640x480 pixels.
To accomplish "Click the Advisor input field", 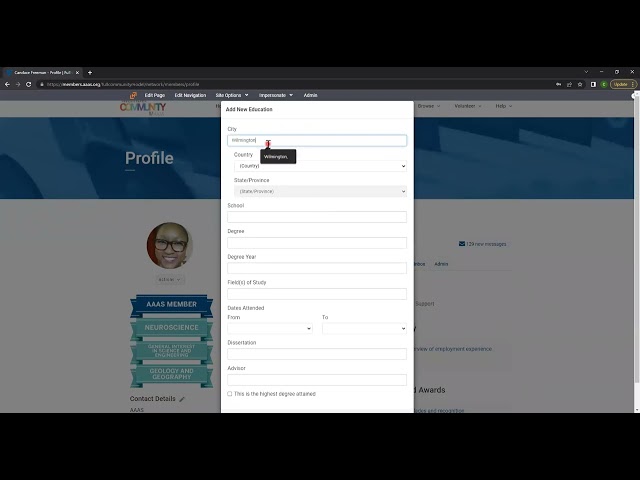I will coord(317,380).
